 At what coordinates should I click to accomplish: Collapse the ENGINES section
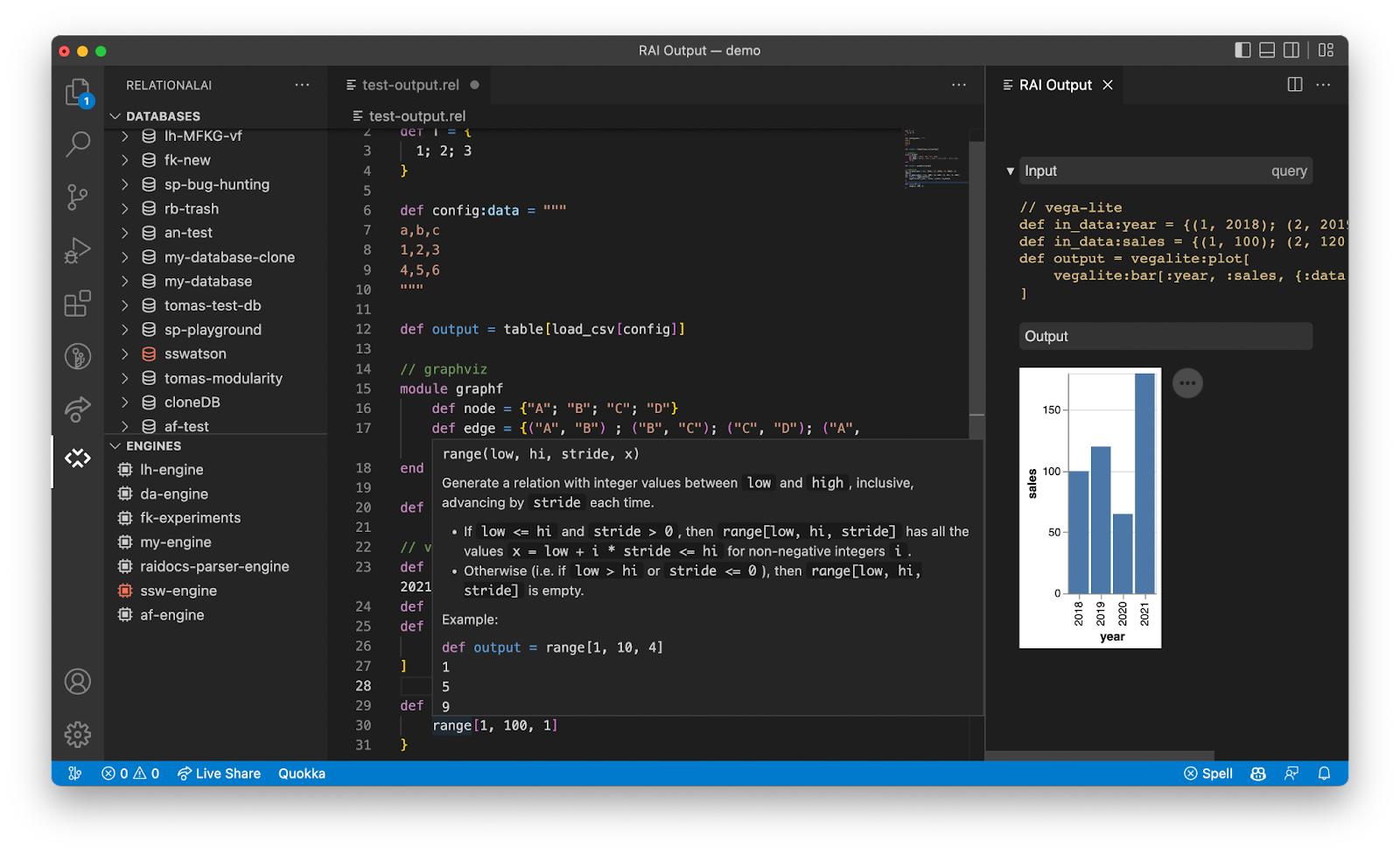(115, 446)
